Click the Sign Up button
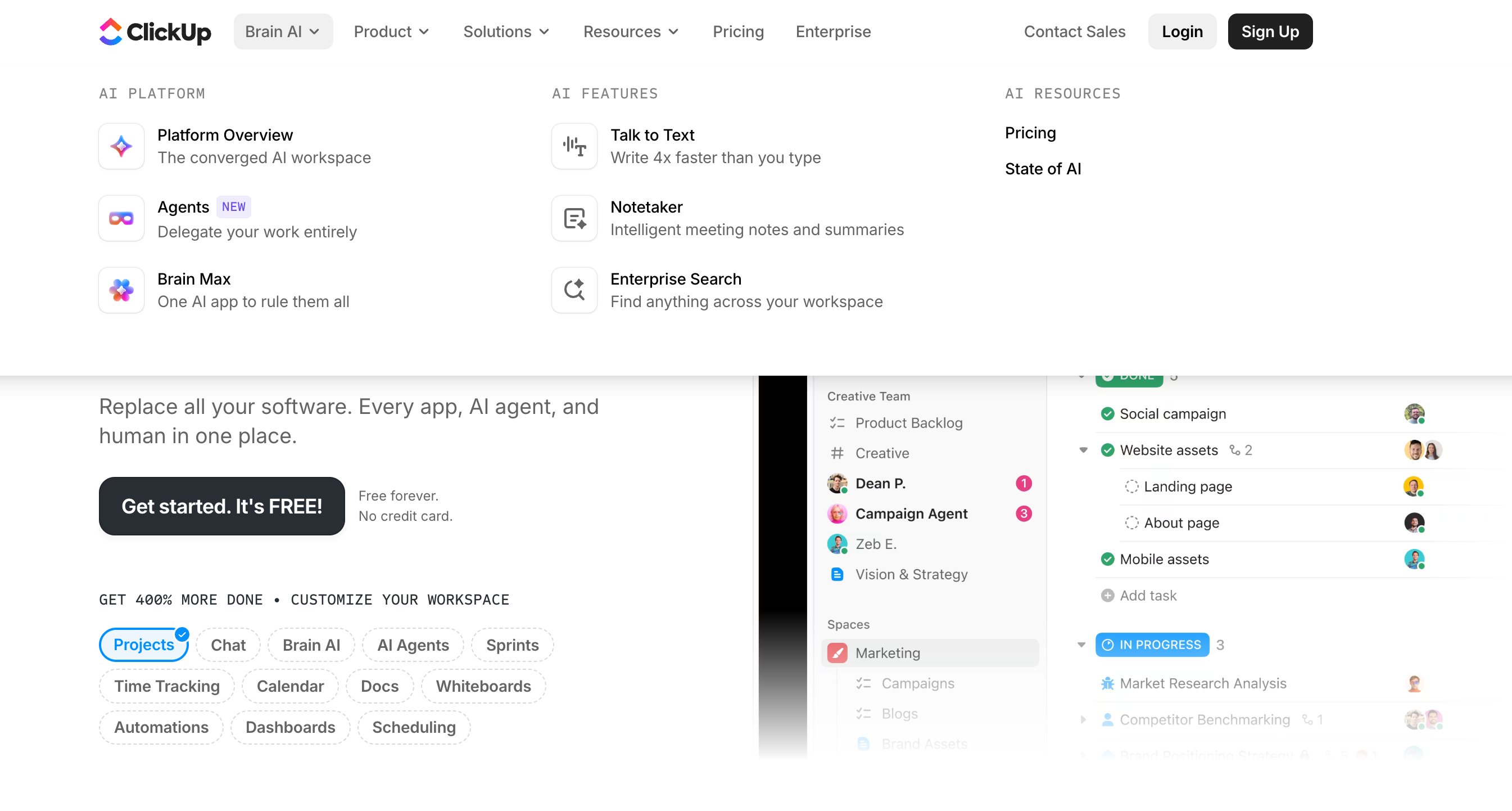 tap(1270, 31)
